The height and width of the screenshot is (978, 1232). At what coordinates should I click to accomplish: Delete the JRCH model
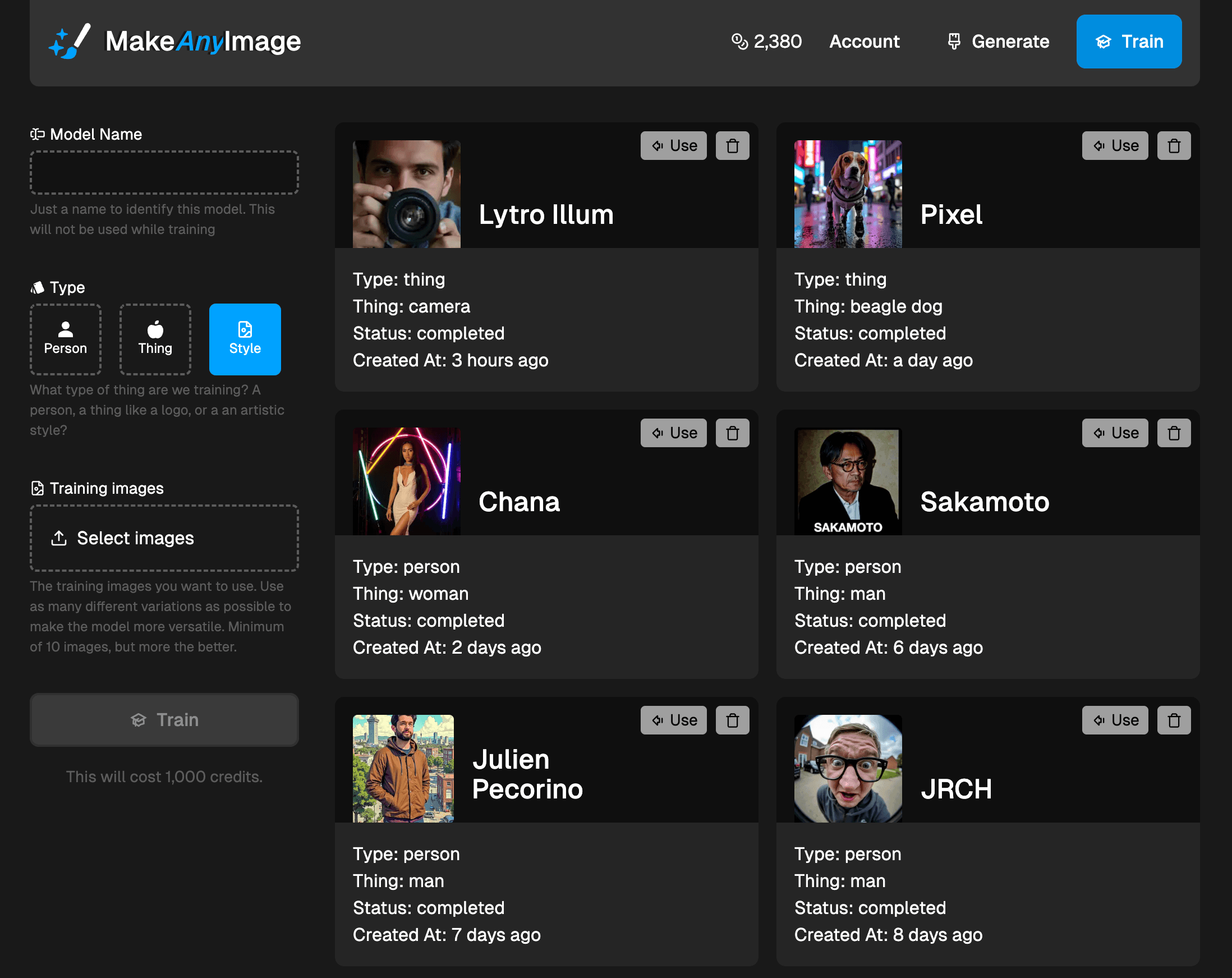pyautogui.click(x=1174, y=720)
